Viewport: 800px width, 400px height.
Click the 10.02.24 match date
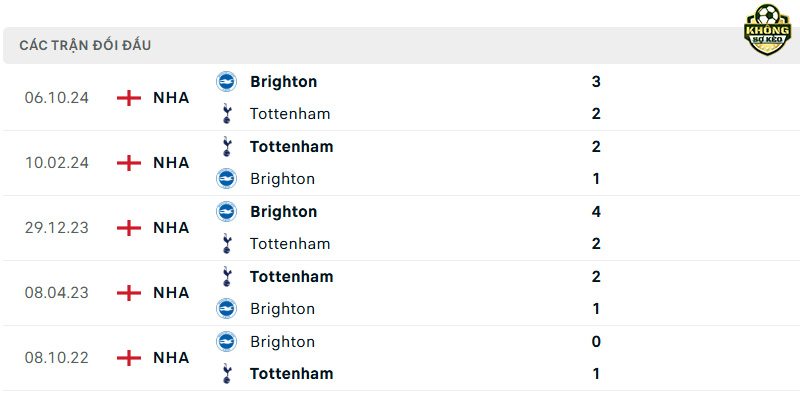click(57, 163)
